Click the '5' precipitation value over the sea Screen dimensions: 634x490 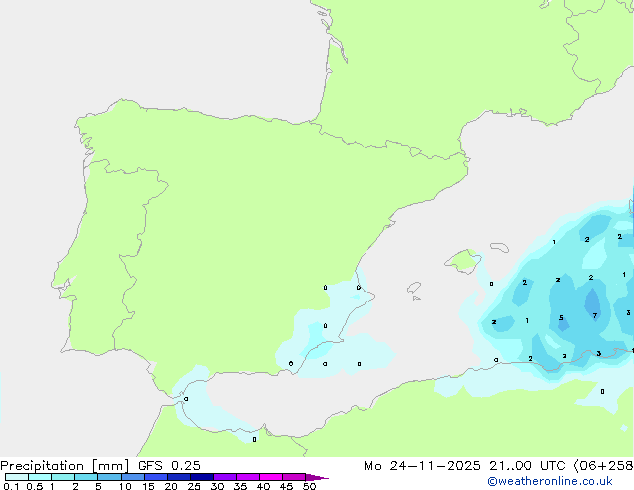[x=561, y=318]
